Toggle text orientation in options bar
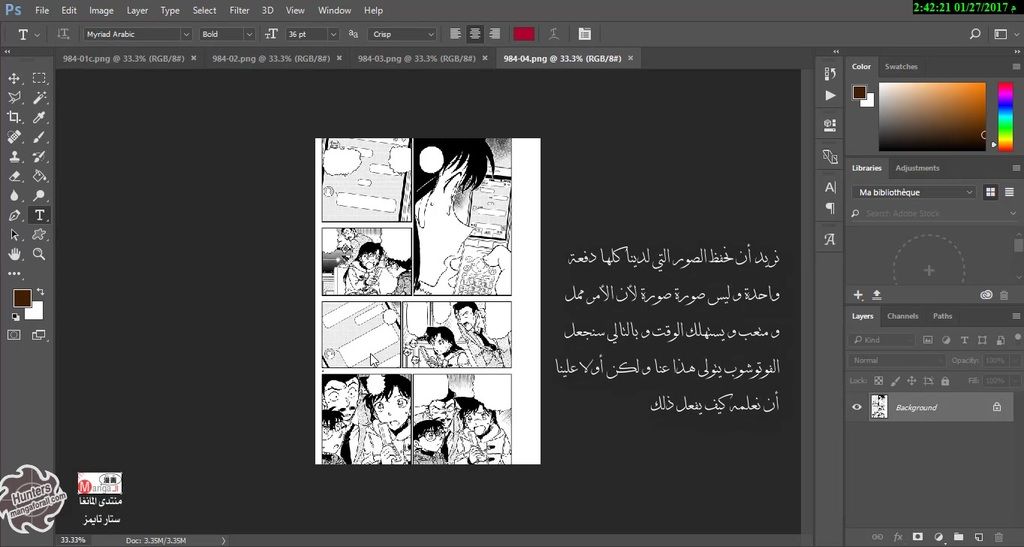Viewport: 1024px width, 547px height. 63,34
